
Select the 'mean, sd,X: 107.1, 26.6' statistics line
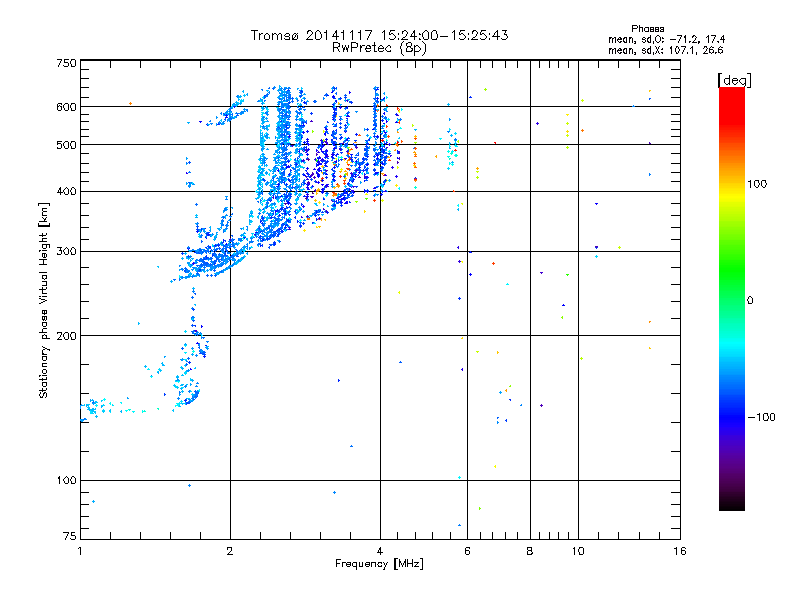coord(665,50)
